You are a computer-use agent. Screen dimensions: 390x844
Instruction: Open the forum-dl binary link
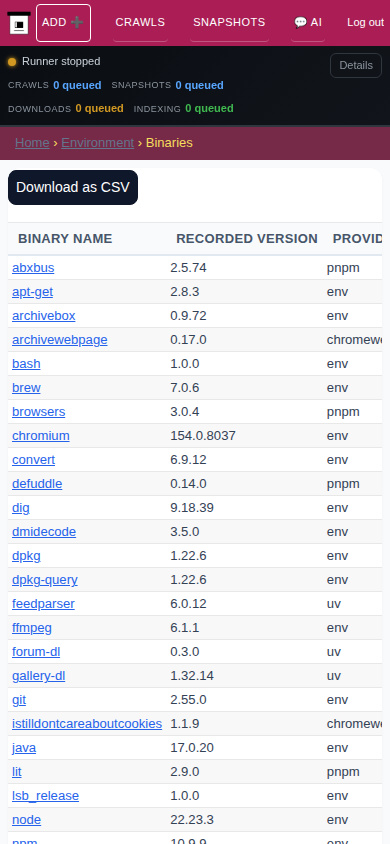point(36,652)
